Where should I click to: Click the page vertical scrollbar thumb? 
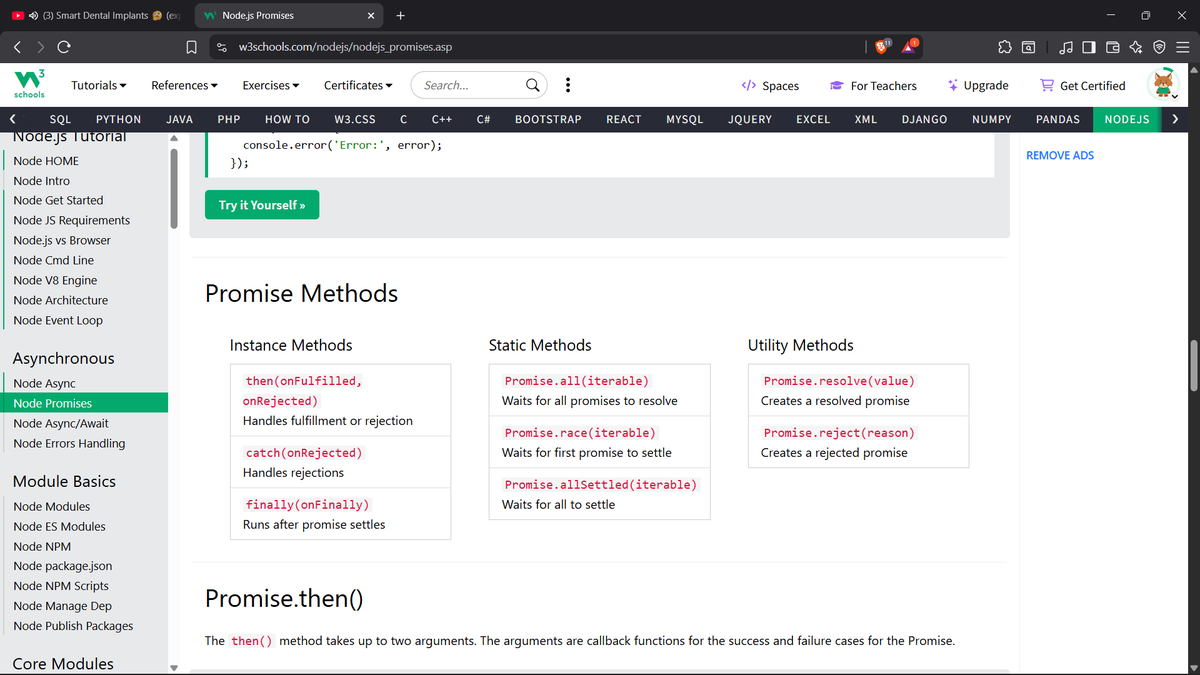(x=1193, y=365)
